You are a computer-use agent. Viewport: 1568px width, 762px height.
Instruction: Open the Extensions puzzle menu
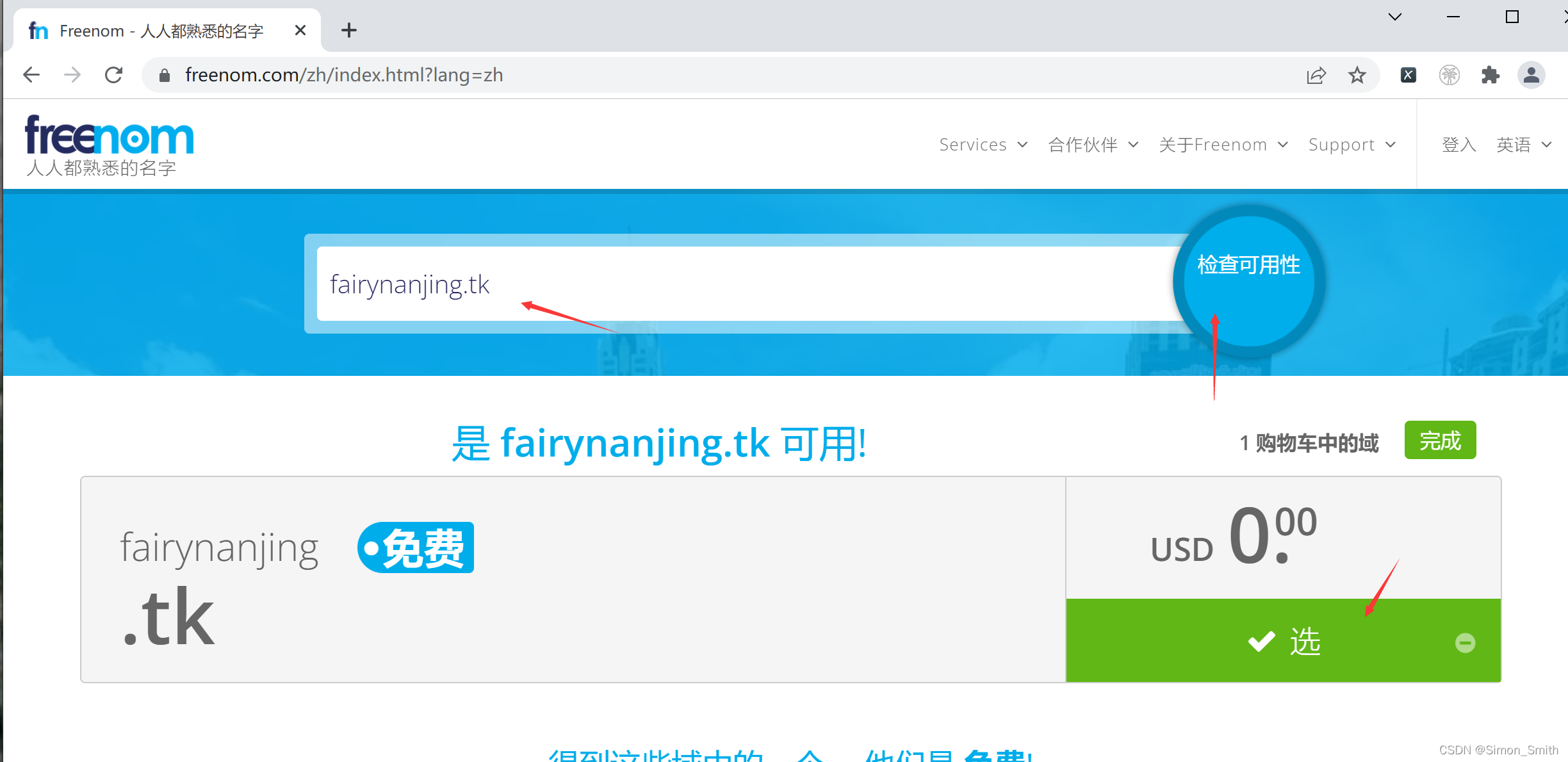coord(1490,76)
